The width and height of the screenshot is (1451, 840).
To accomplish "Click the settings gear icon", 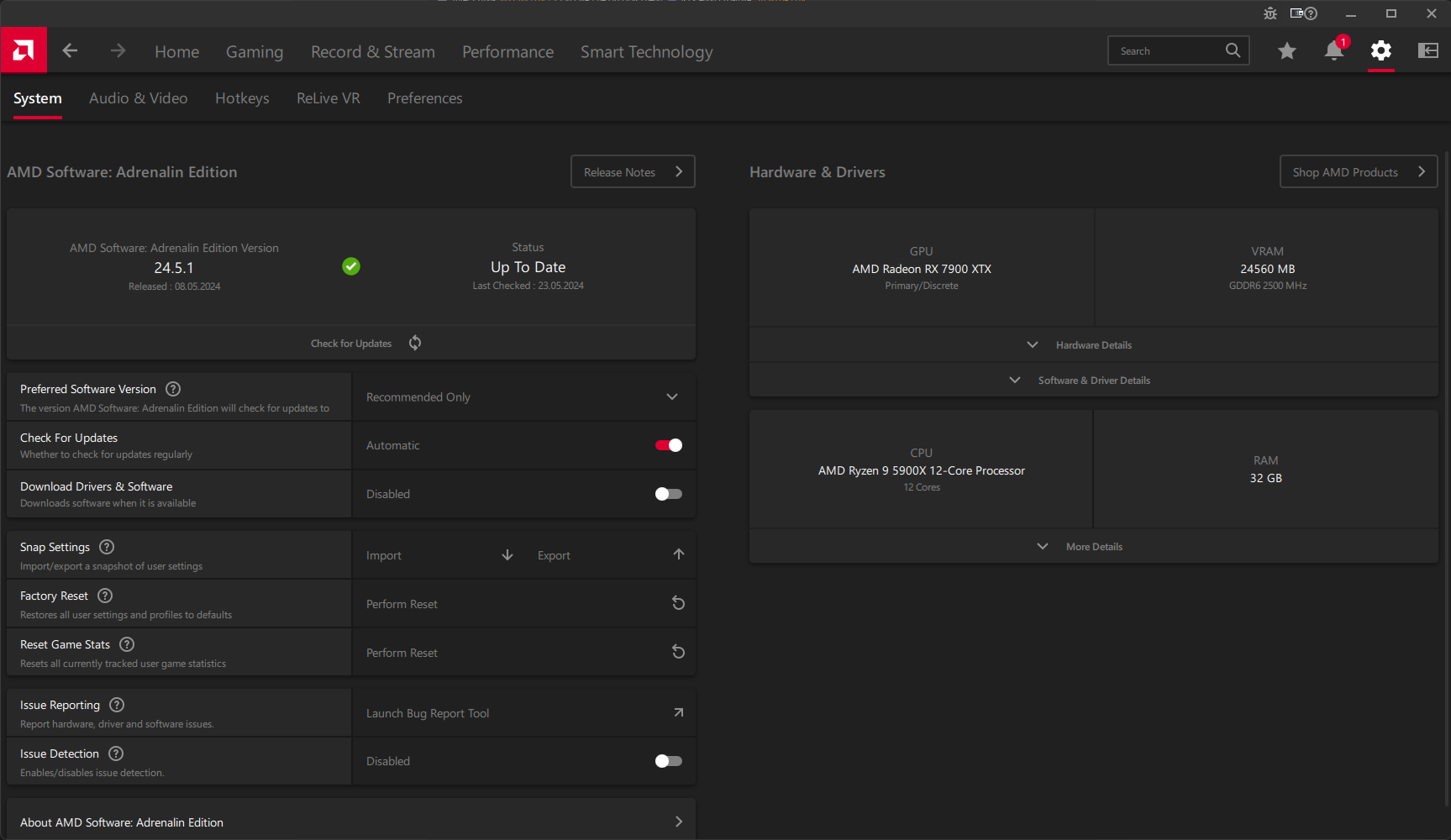I will tap(1381, 50).
